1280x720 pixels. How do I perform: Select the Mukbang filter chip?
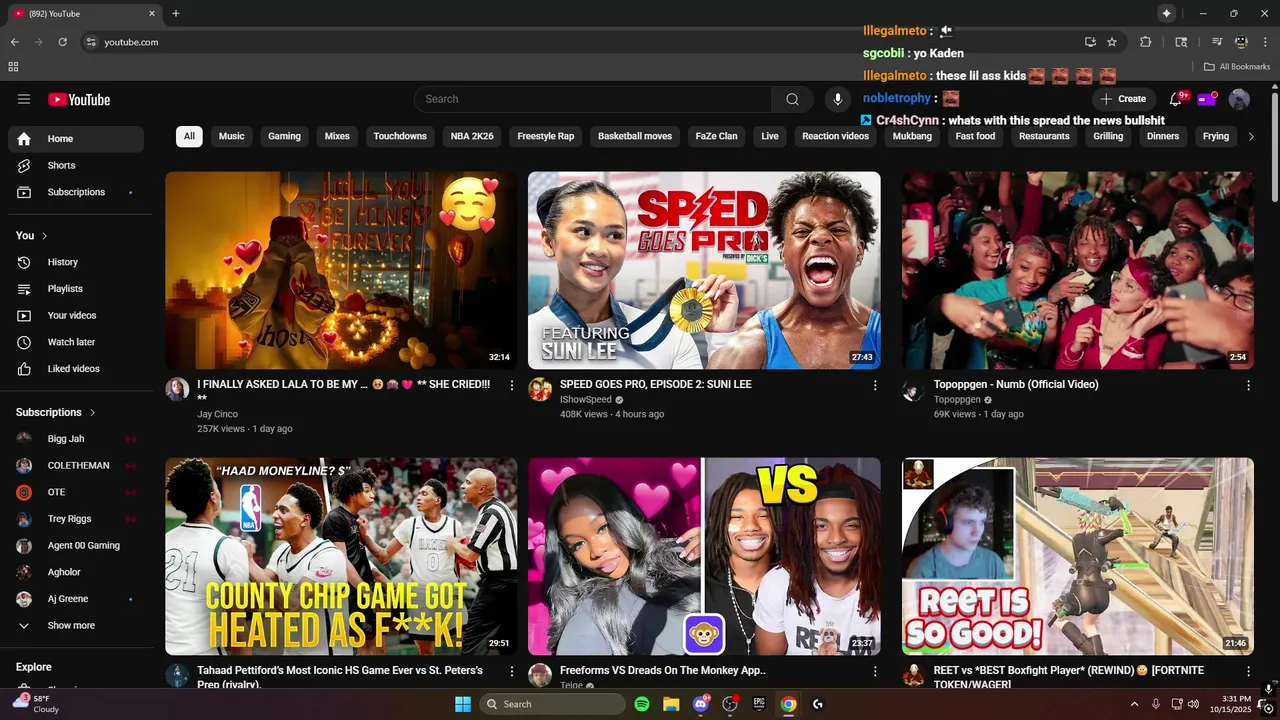[912, 136]
